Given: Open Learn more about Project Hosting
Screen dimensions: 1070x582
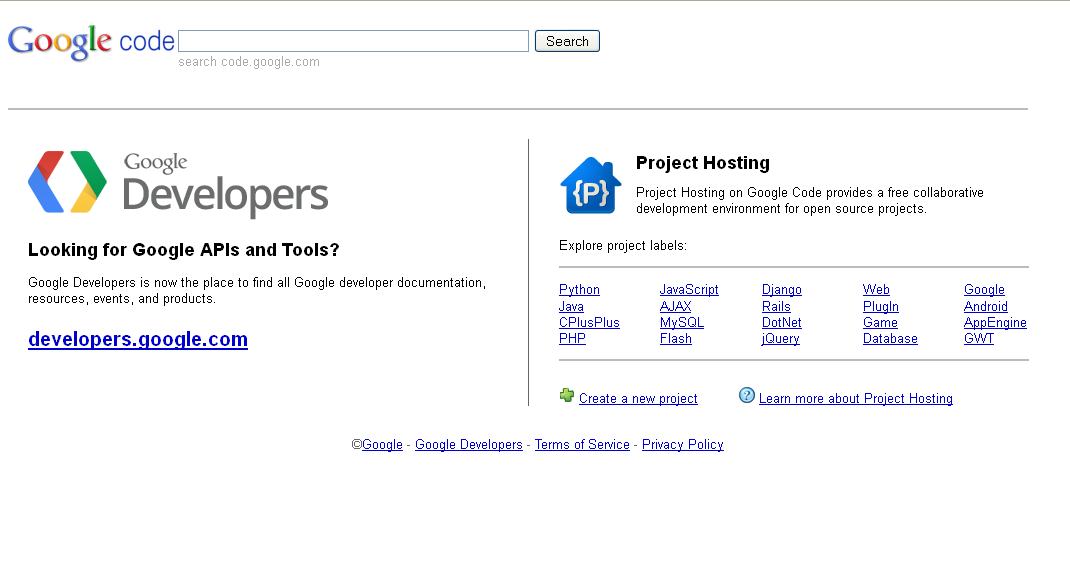Looking at the screenshot, I should (856, 398).
